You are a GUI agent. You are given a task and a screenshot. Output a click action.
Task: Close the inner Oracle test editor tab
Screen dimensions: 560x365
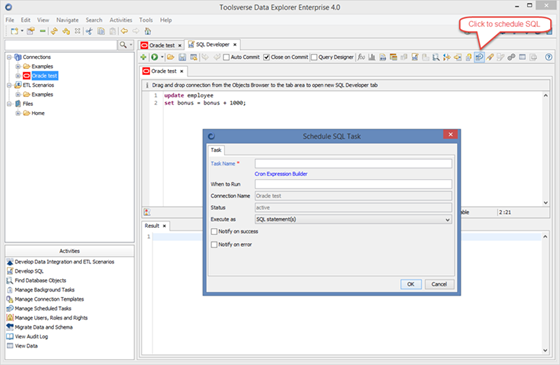181,71
